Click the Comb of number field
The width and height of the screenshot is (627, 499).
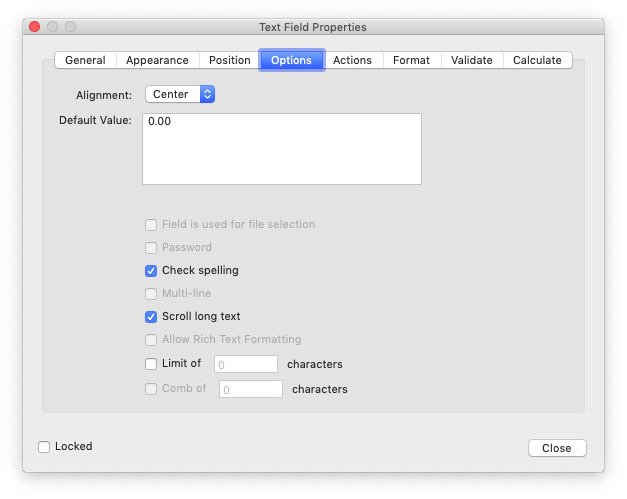pos(251,389)
